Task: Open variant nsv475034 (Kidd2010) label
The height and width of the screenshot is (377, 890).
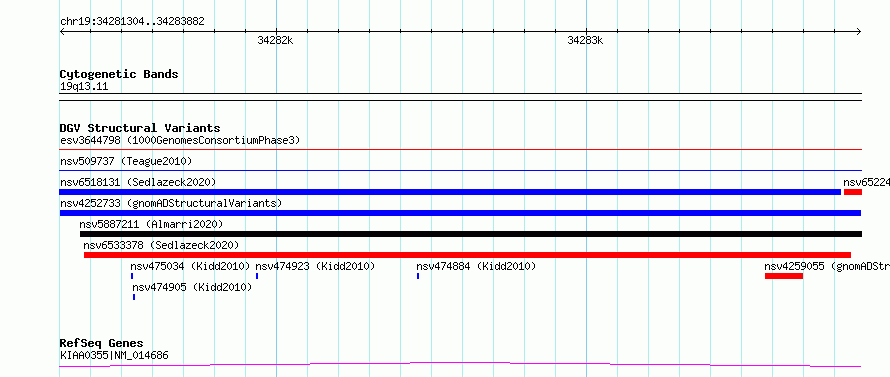Action: 190,266
